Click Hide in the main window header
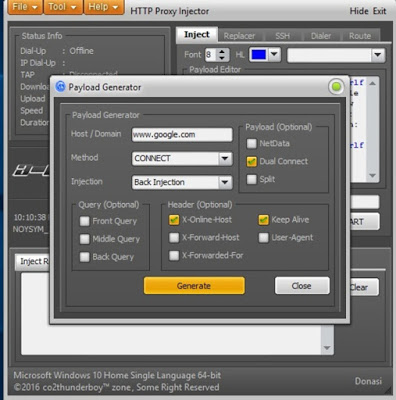 click(359, 11)
